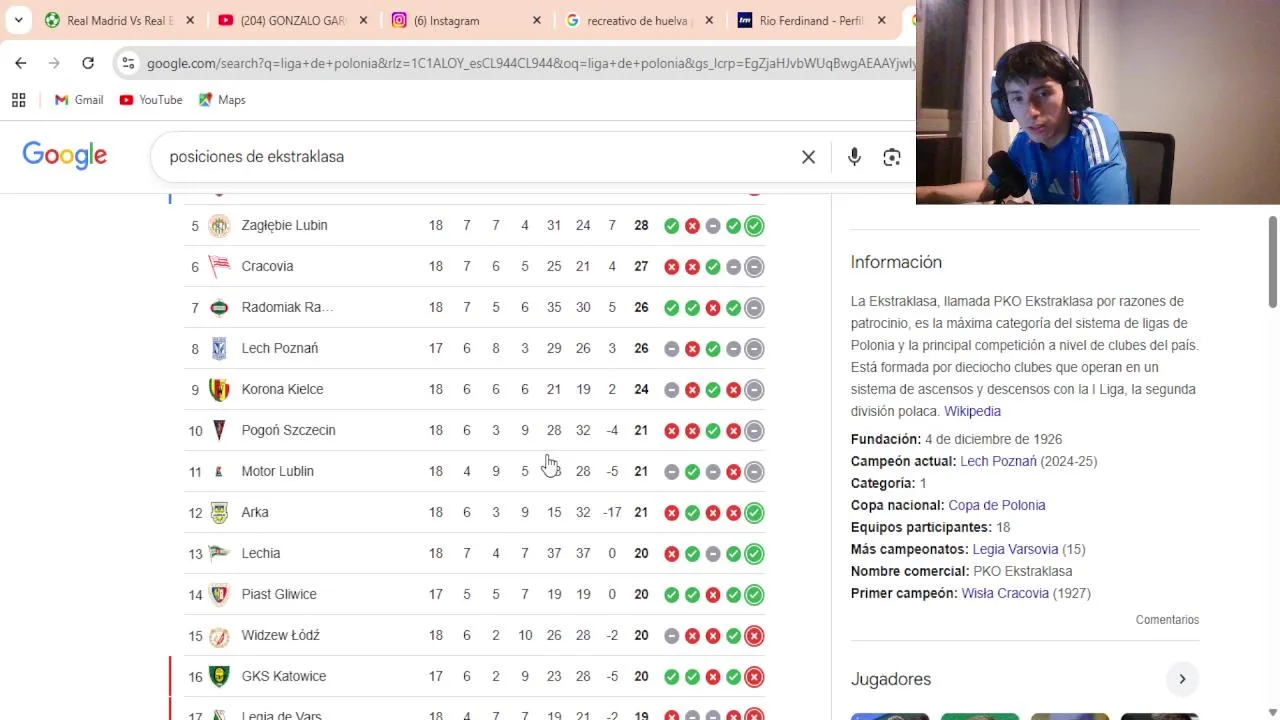View site information icon in address bar
The image size is (1280, 720).
(x=128, y=63)
